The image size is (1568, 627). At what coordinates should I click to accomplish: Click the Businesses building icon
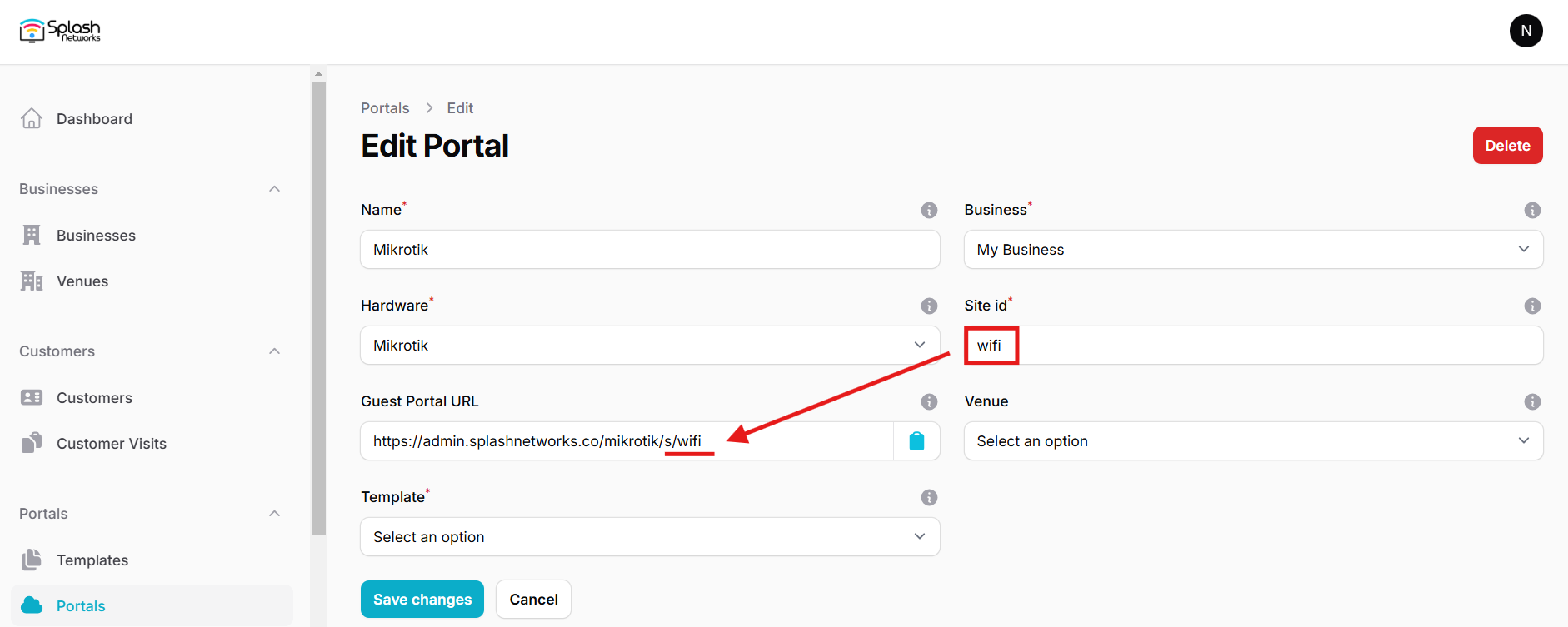coord(32,235)
